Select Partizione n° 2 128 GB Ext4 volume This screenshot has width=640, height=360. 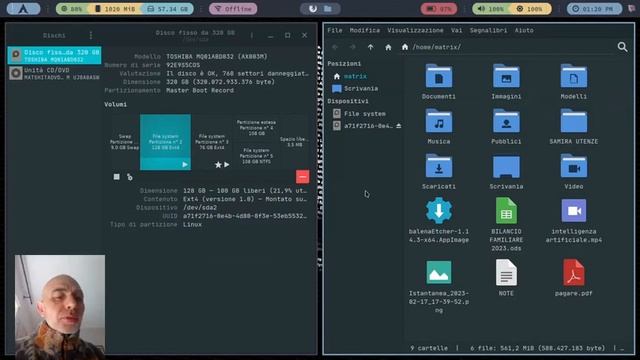(165, 142)
